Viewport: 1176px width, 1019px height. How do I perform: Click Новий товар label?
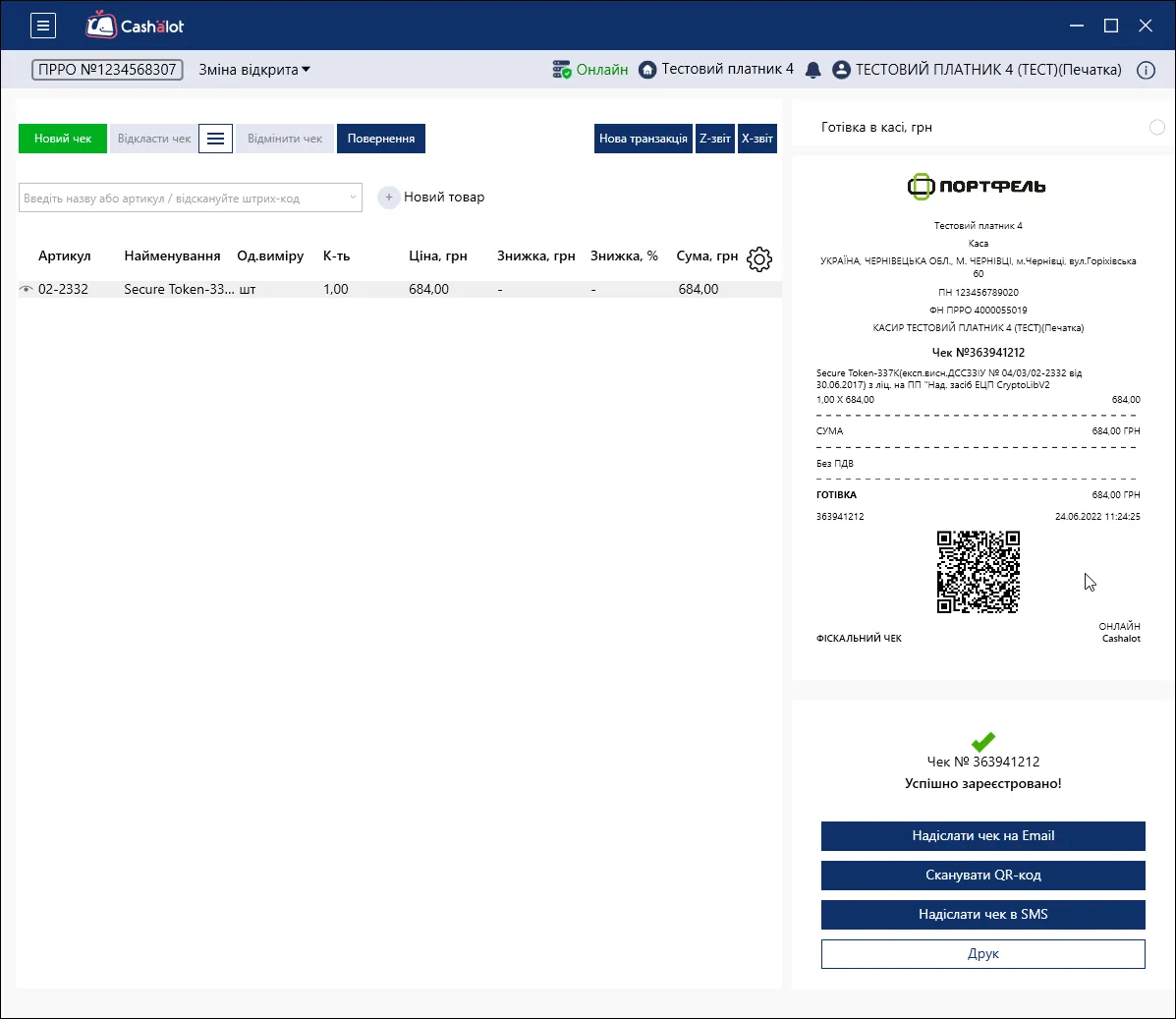coord(444,198)
